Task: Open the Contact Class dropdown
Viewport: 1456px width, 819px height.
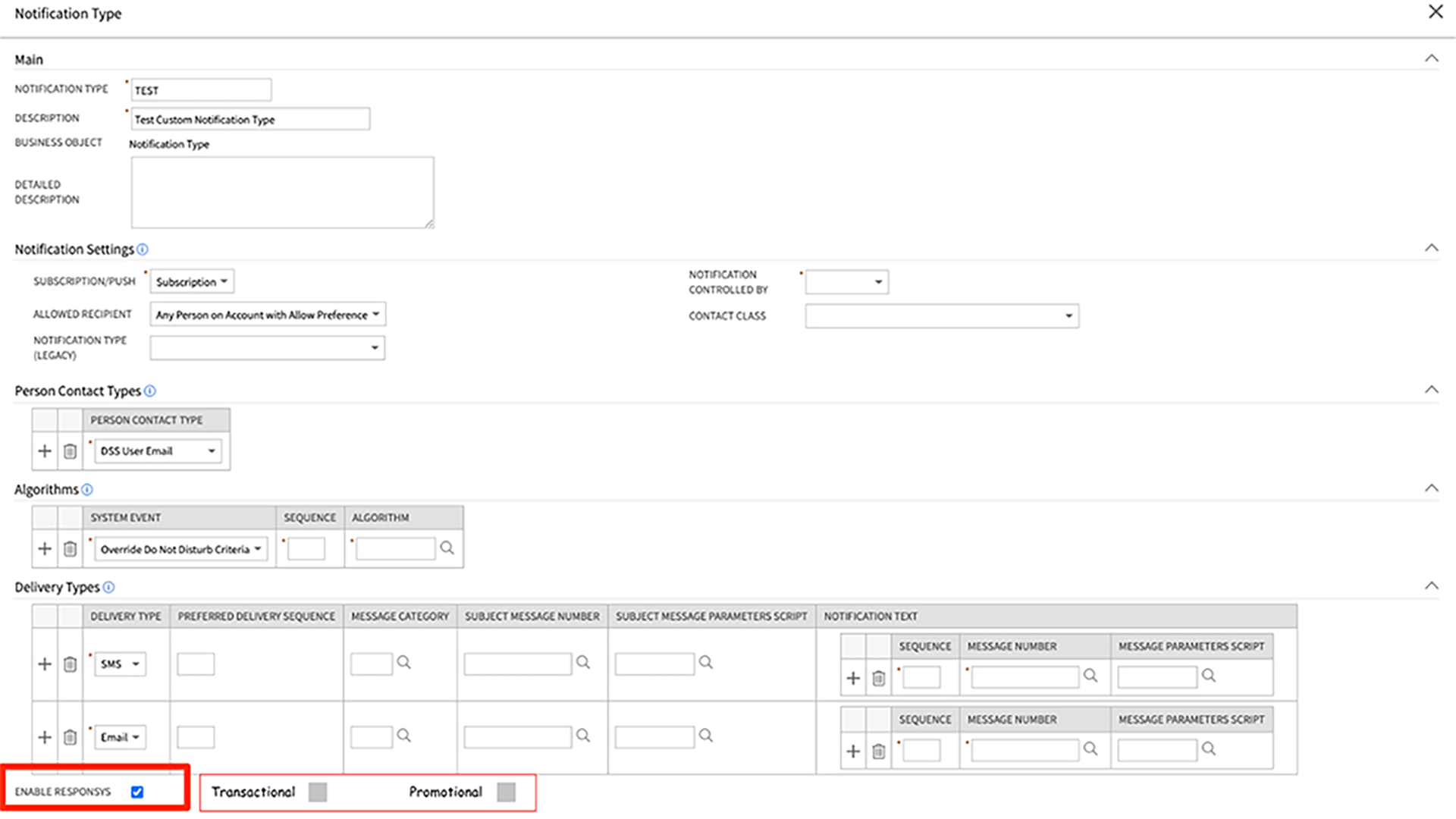Action: coord(941,316)
